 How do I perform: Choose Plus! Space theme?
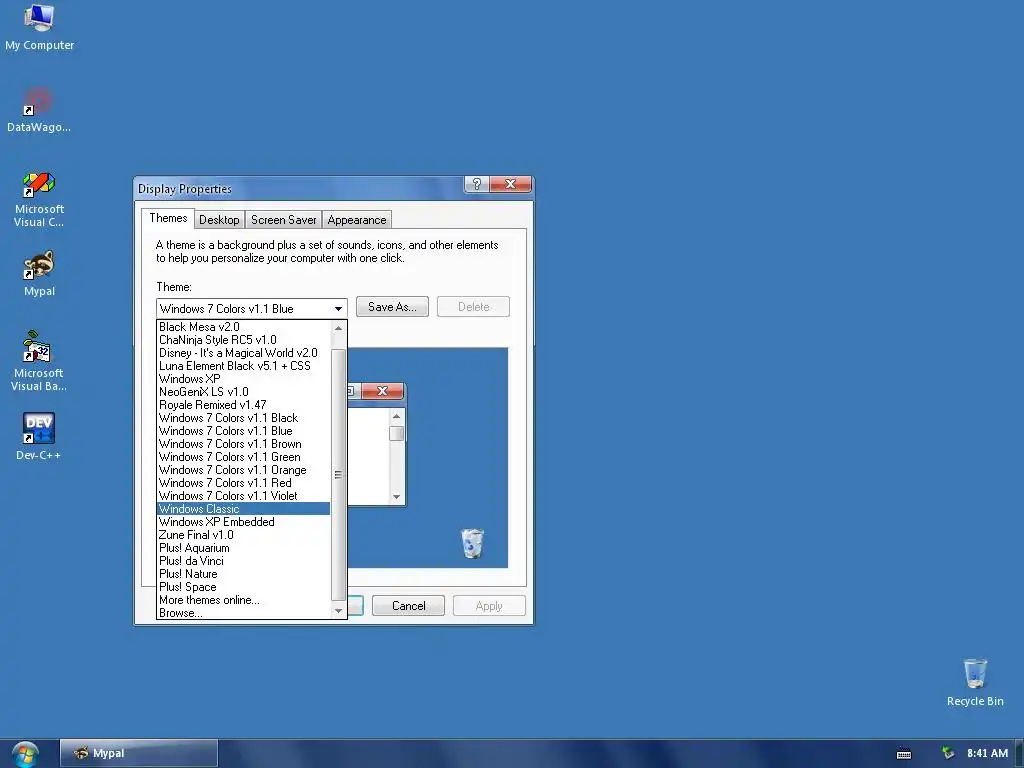pyautogui.click(x=244, y=587)
